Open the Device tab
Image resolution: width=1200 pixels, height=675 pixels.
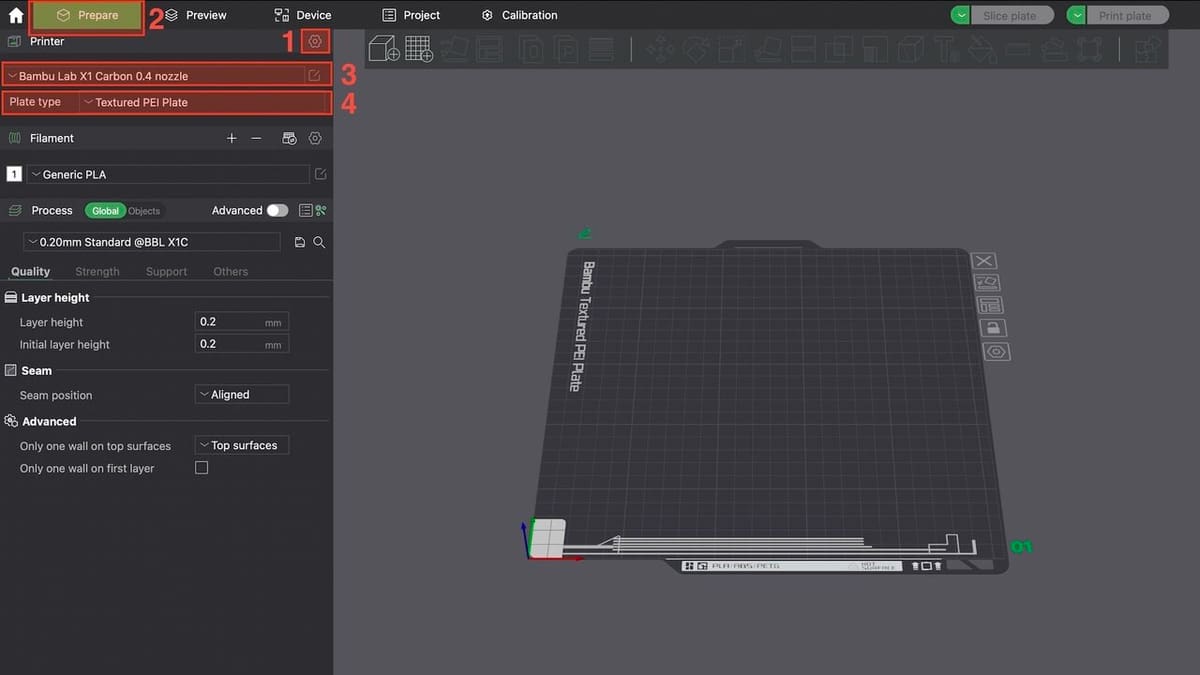[x=303, y=15]
